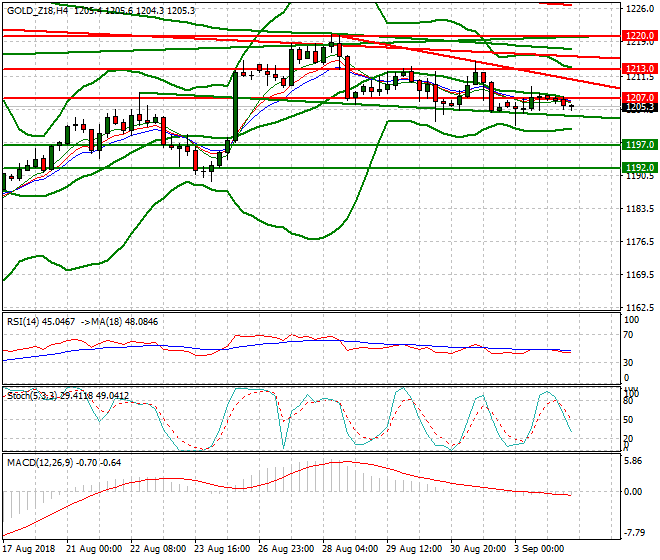Click the 1183.5 price scale value
660x560 pixels.
tap(640, 209)
